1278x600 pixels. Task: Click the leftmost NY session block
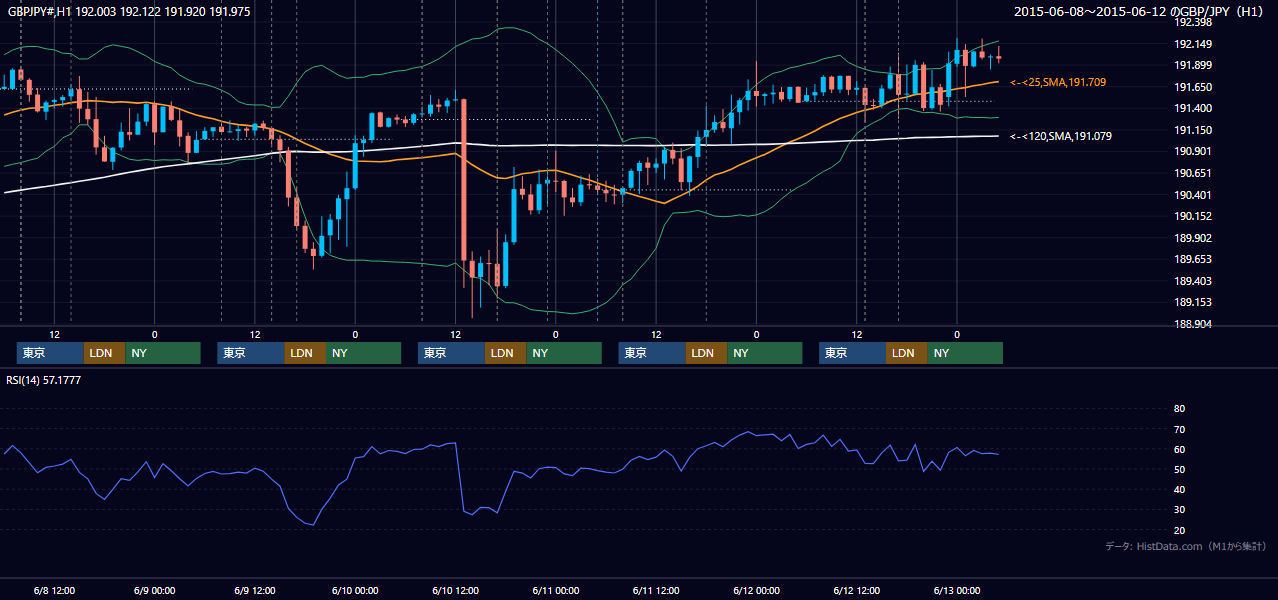coord(163,353)
